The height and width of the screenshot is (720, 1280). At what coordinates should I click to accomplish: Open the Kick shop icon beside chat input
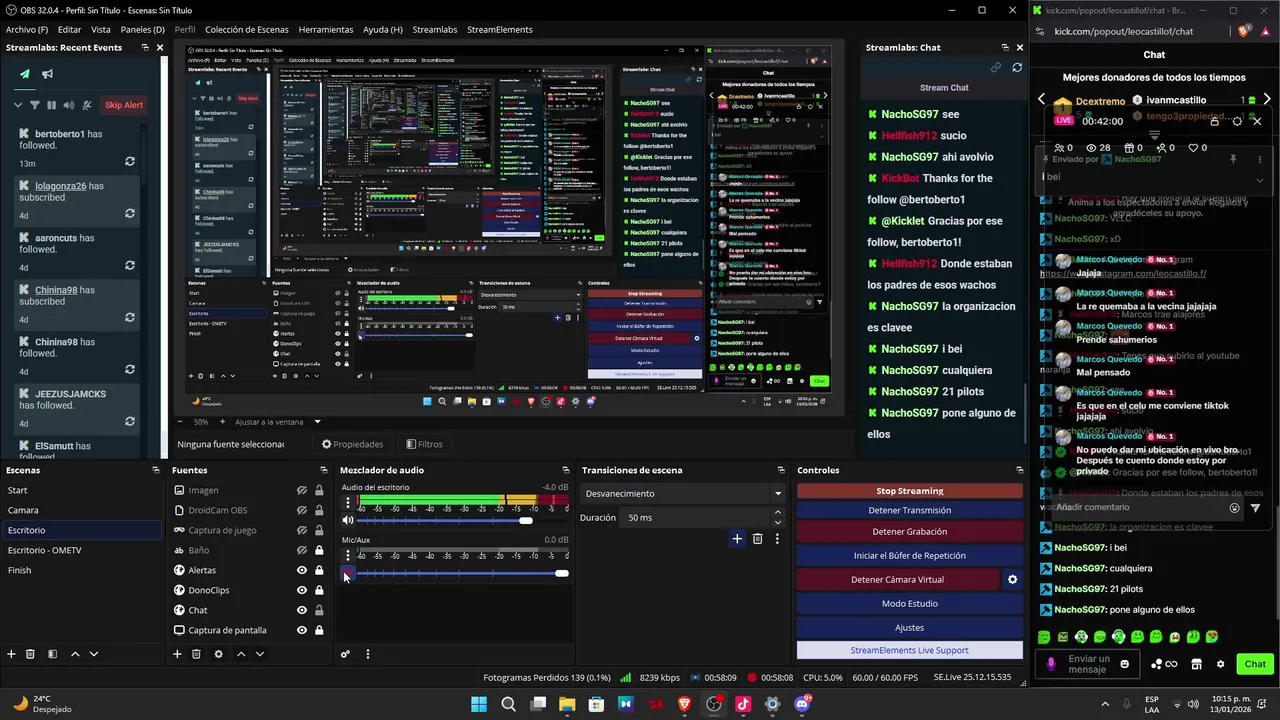coord(1196,664)
